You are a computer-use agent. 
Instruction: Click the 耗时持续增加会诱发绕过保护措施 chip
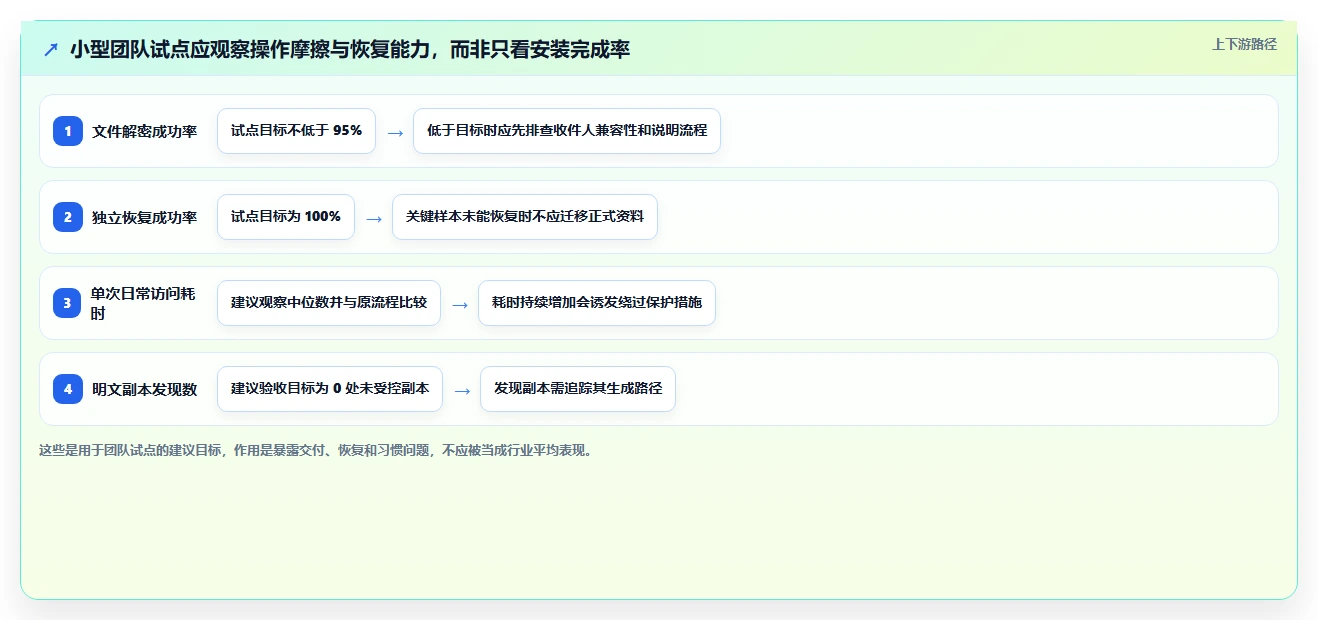click(597, 303)
